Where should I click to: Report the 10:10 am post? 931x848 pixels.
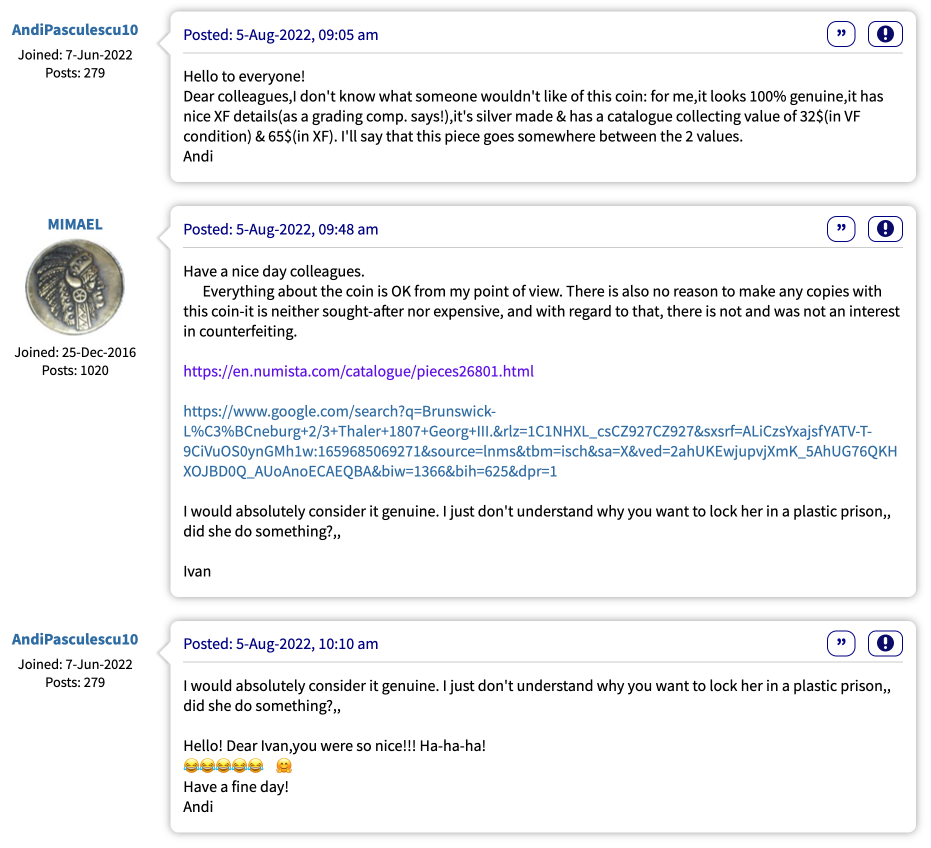(885, 643)
